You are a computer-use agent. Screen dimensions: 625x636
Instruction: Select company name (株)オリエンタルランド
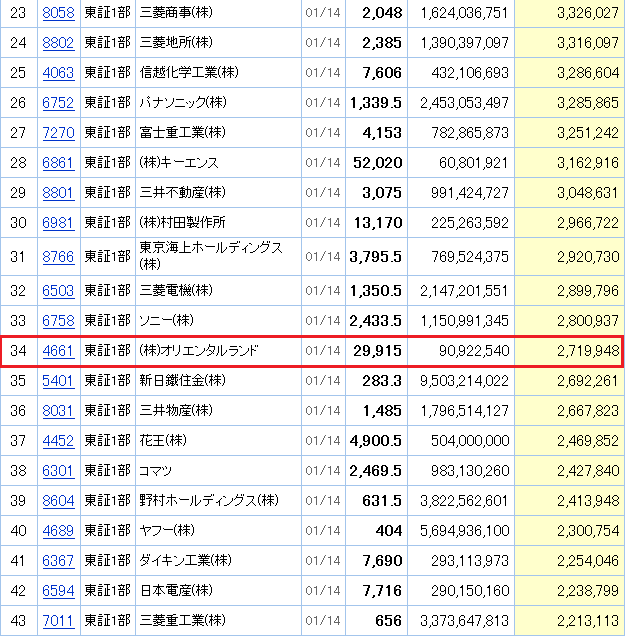pos(199,350)
